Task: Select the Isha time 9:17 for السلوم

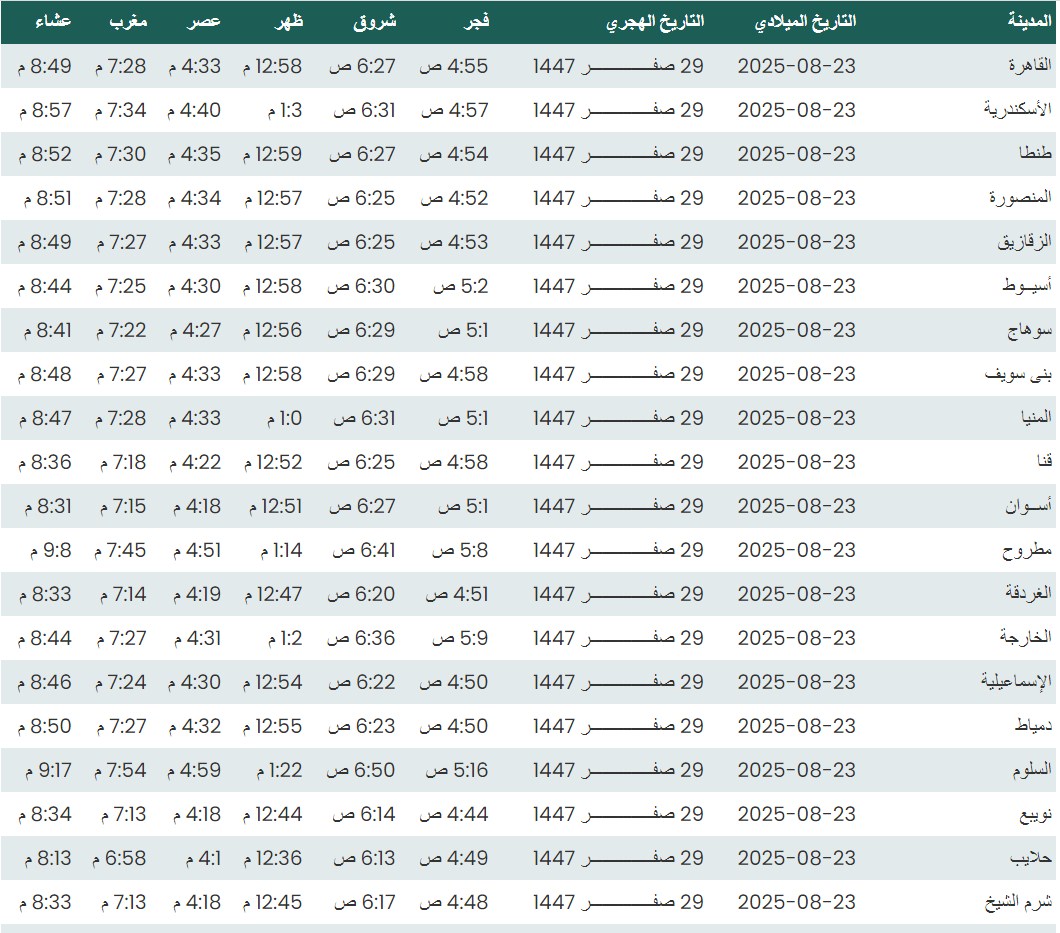Action: coord(45,770)
